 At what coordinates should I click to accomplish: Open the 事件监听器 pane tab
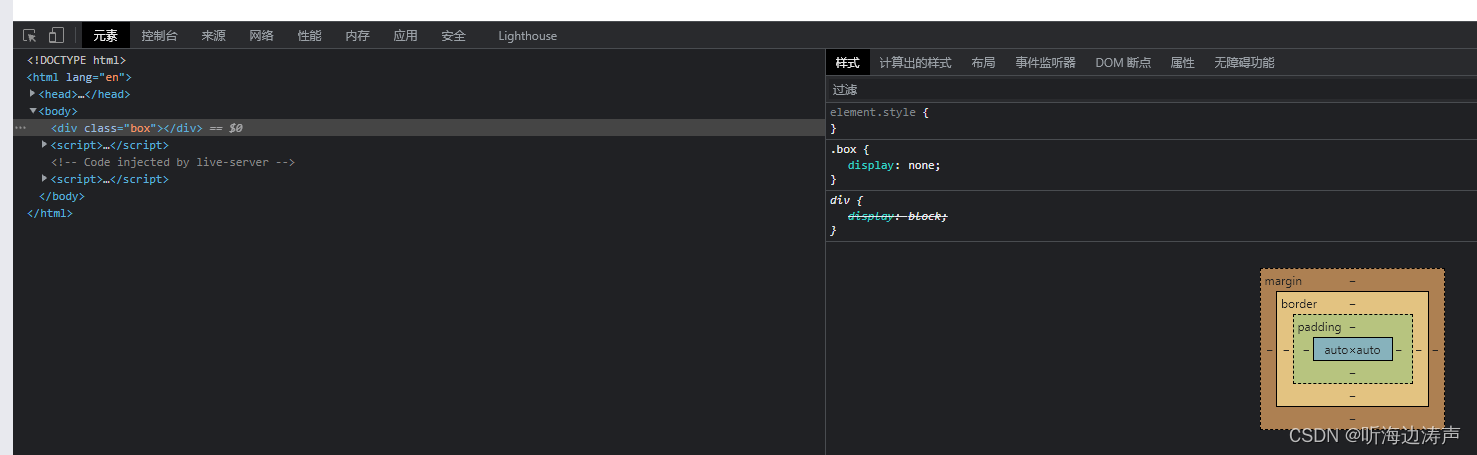[1045, 62]
